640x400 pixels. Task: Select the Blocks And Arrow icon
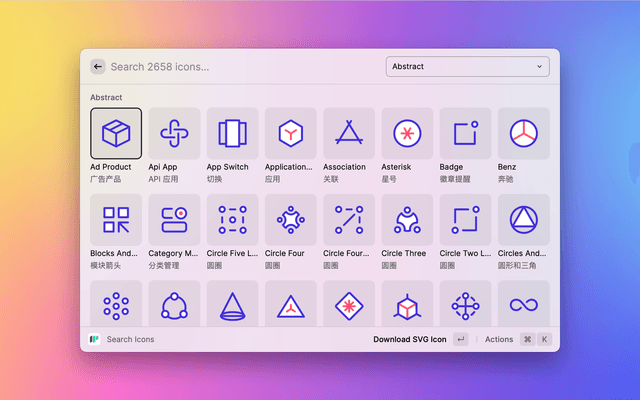pyautogui.click(x=116, y=219)
